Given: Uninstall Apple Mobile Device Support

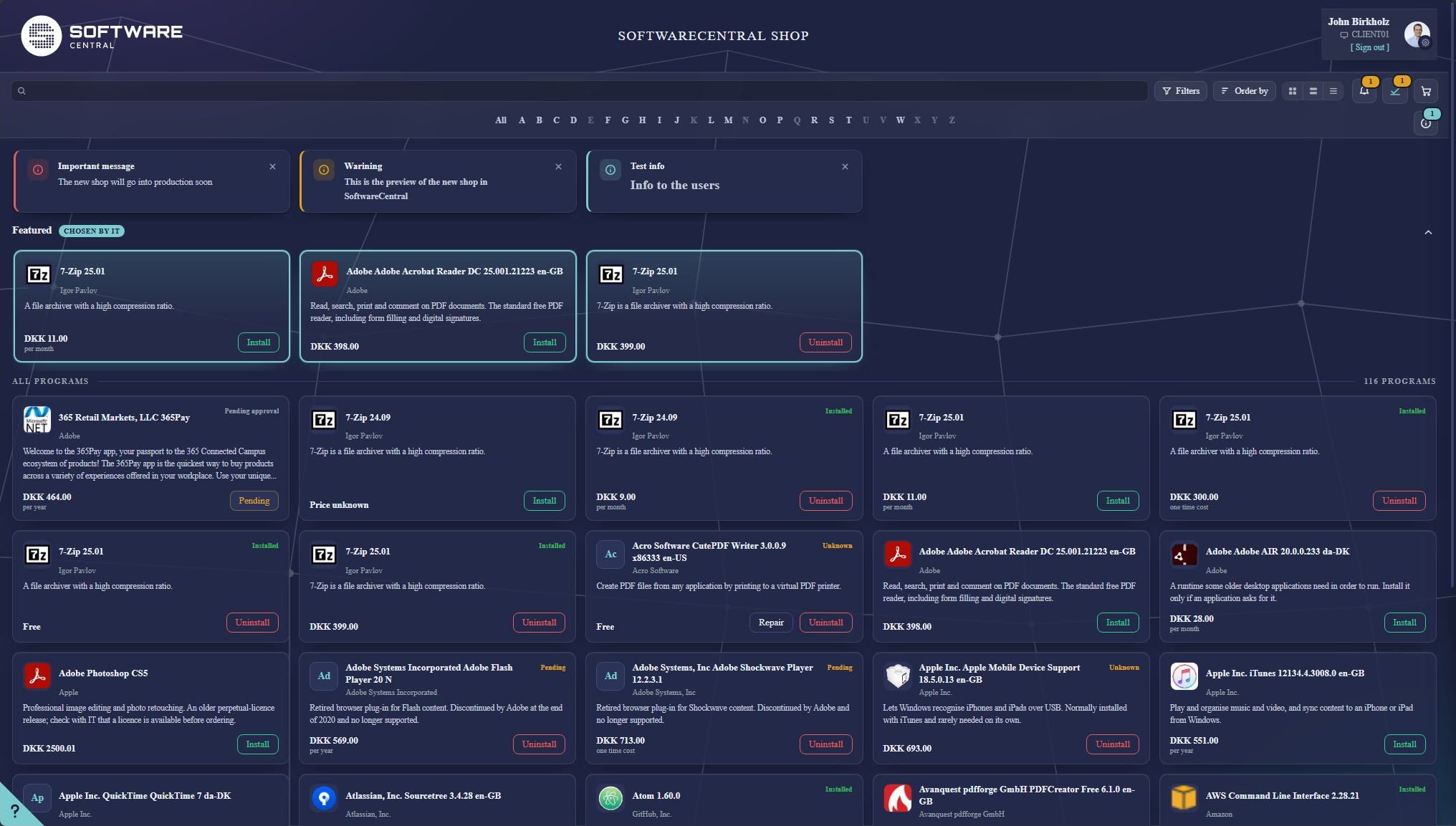Looking at the screenshot, I should pyautogui.click(x=1113, y=744).
